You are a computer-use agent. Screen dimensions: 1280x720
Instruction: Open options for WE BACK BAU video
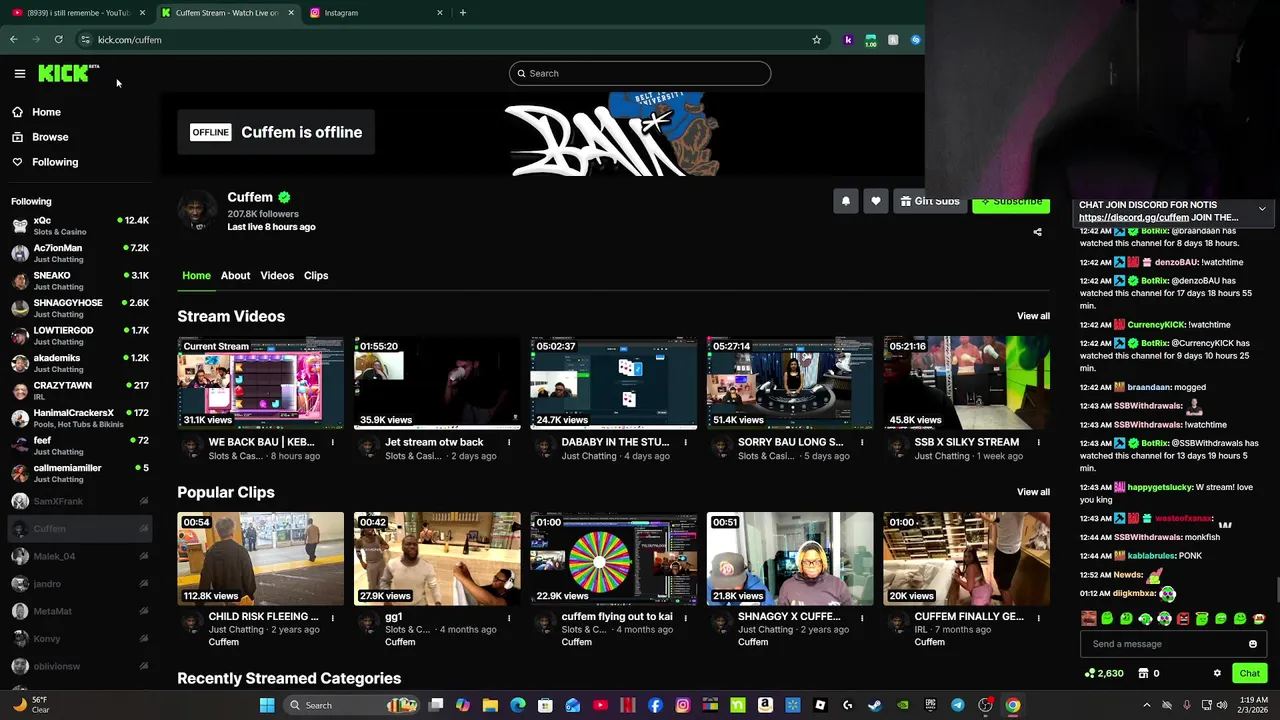[x=333, y=442]
